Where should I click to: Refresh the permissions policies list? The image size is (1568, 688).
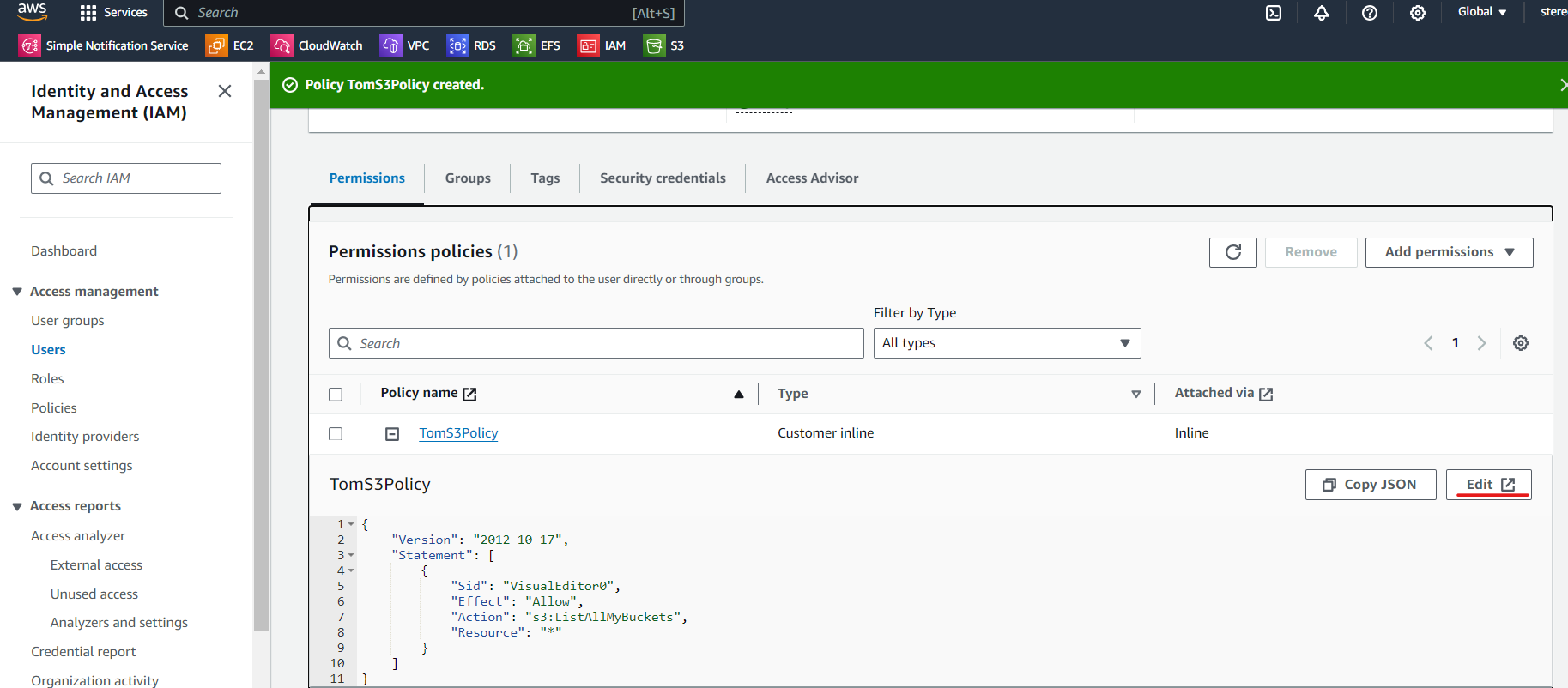[1233, 252]
